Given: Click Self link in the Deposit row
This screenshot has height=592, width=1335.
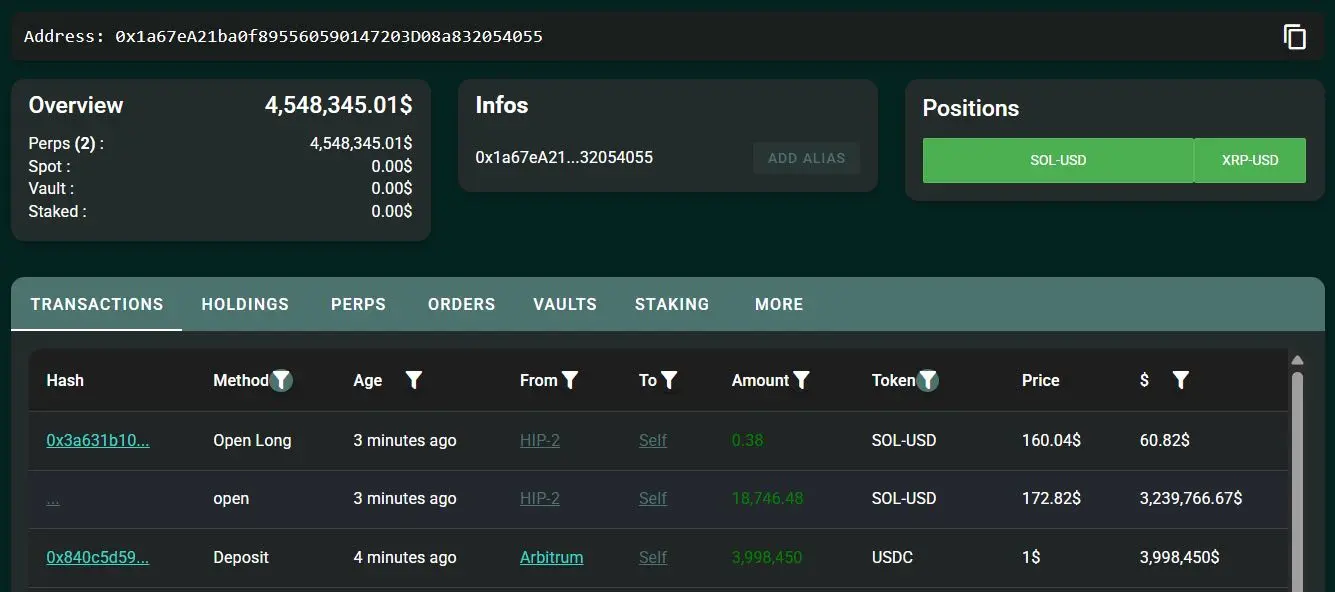Looking at the screenshot, I should (x=653, y=557).
